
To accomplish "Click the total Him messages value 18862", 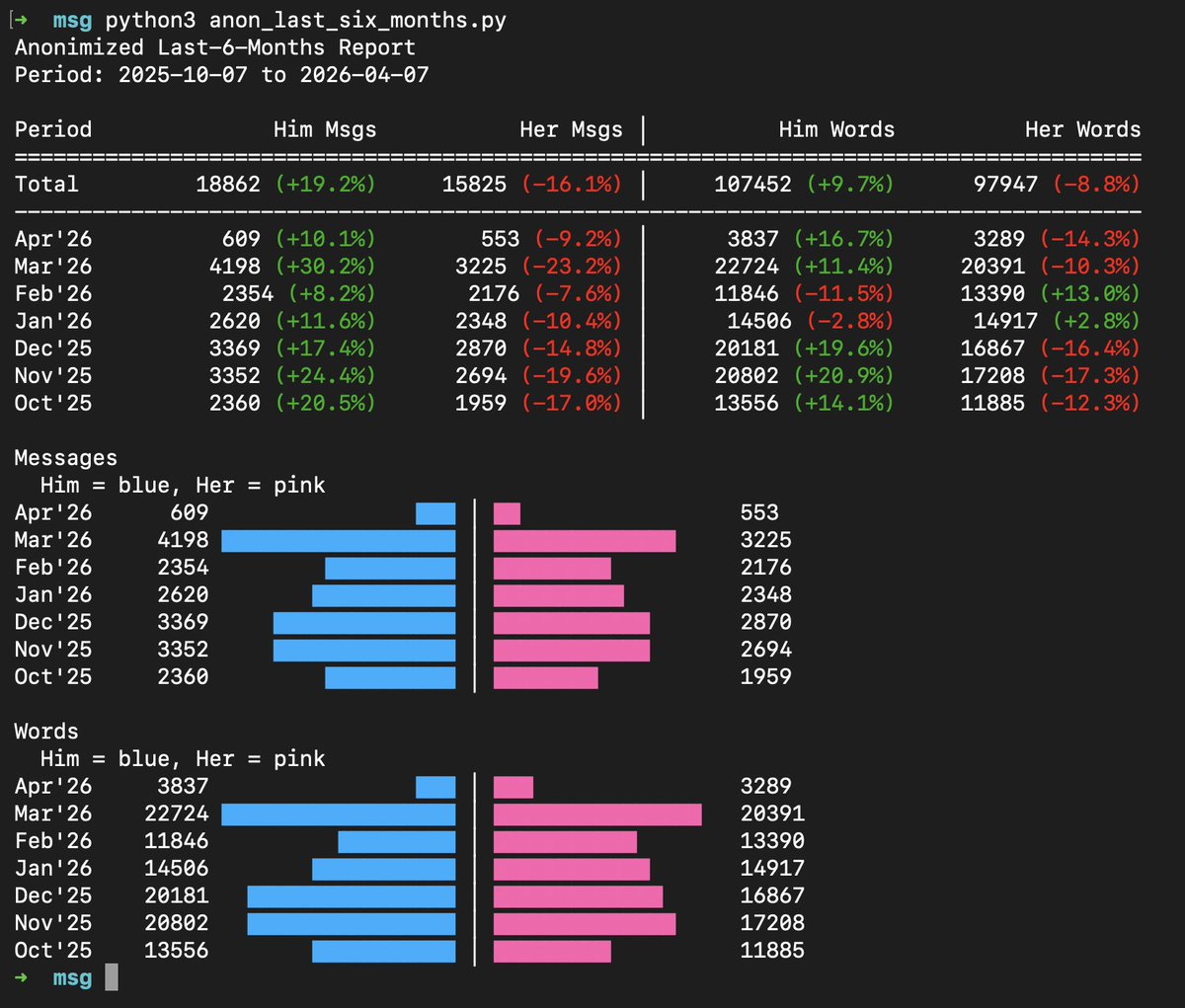I will pos(228,184).
